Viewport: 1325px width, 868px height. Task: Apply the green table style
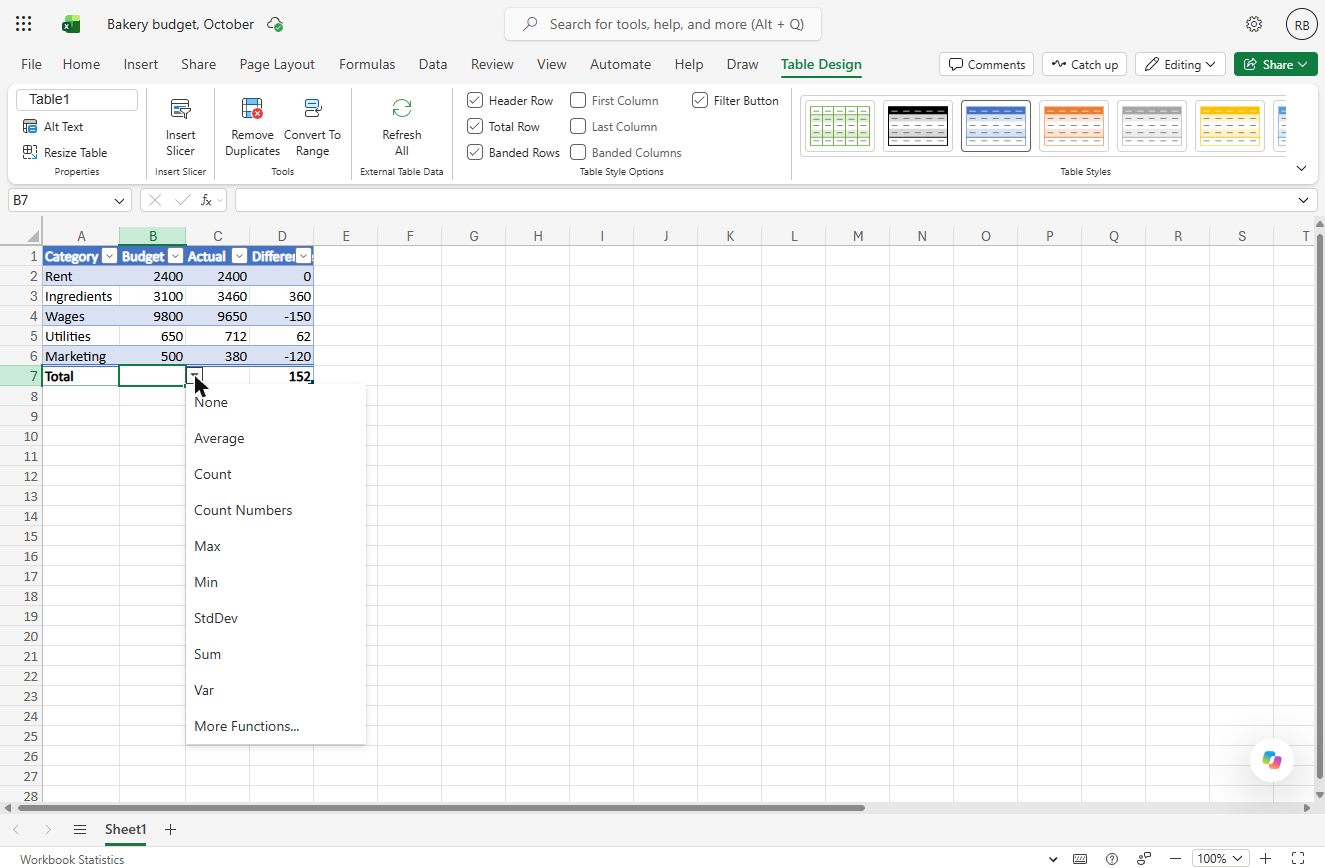(x=840, y=126)
